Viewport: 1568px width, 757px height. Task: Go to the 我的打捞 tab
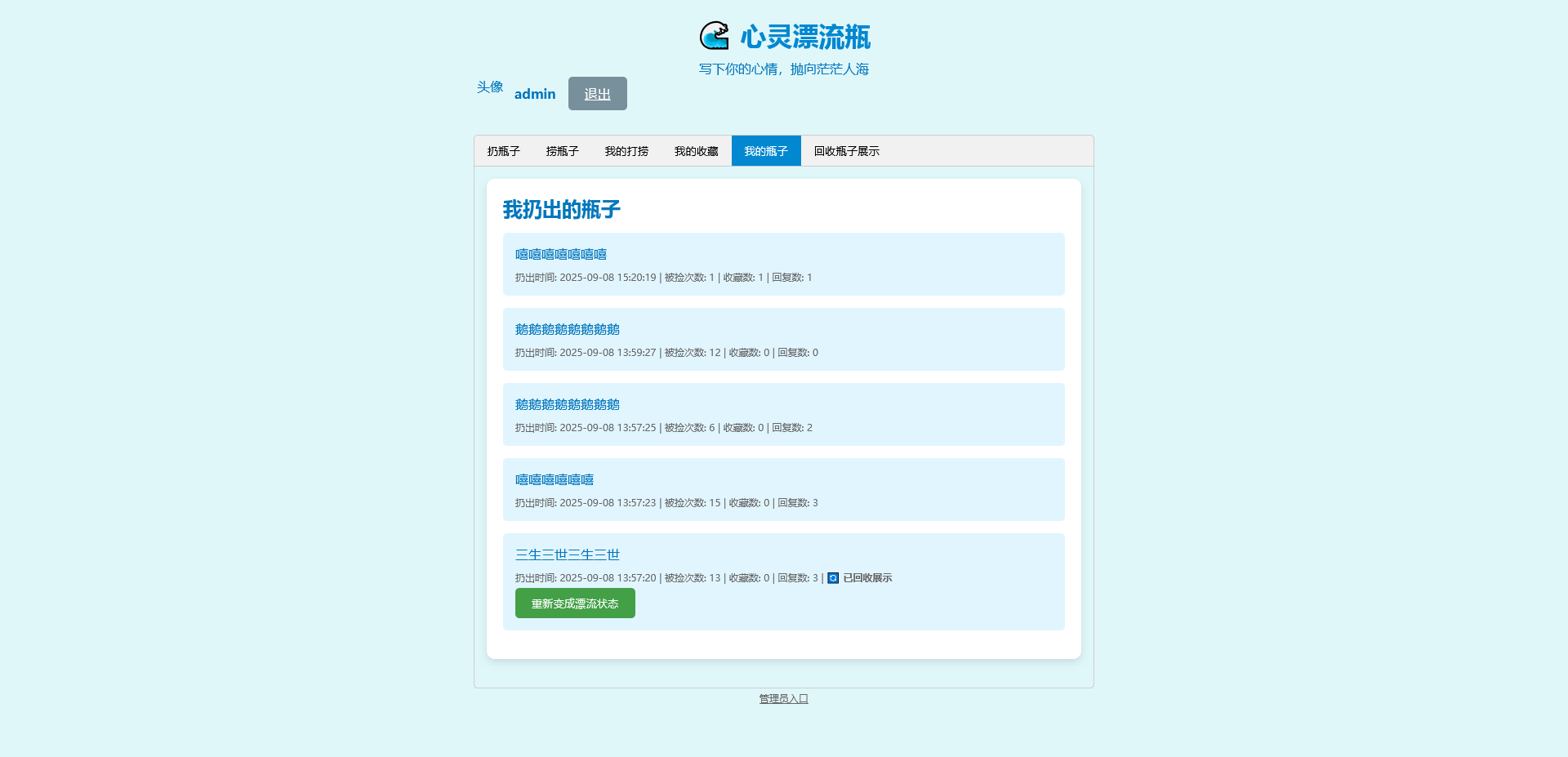(626, 151)
